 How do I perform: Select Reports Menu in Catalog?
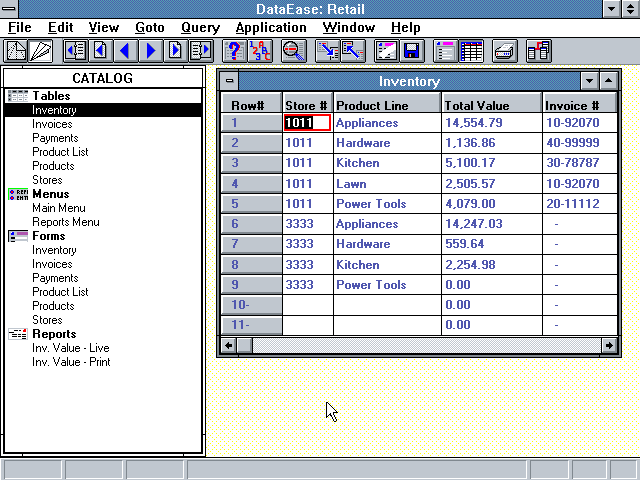pyautogui.click(x=66, y=222)
